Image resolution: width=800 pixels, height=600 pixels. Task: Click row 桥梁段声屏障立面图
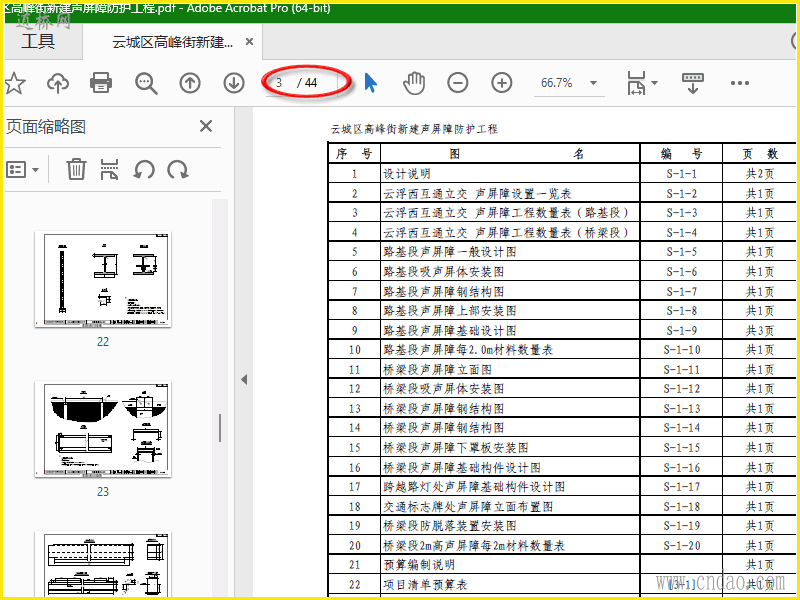pos(562,369)
